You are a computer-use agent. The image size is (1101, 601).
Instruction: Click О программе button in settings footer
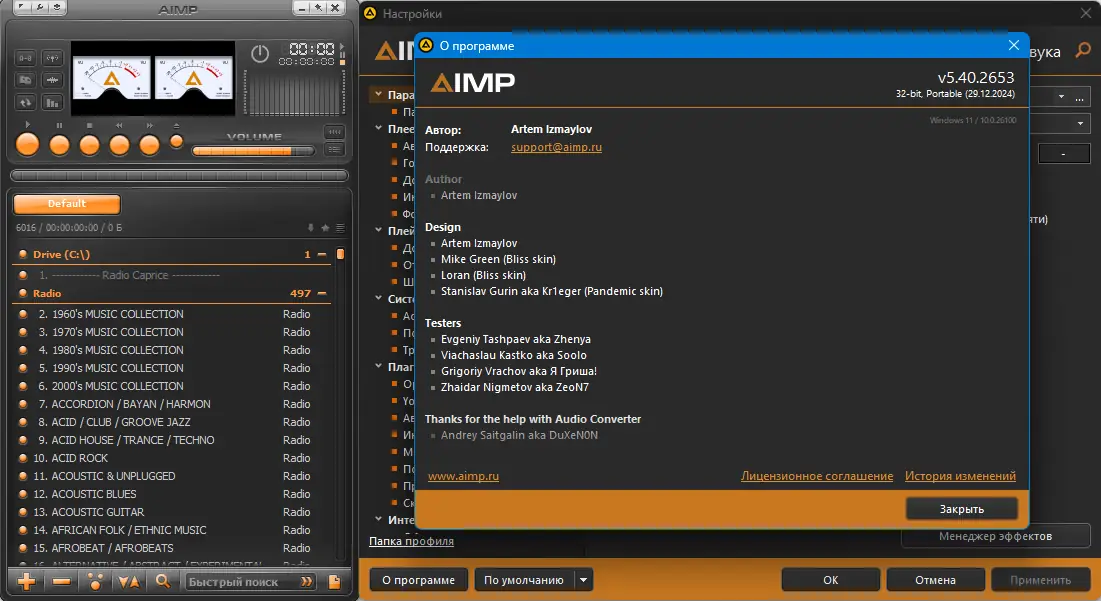click(418, 580)
